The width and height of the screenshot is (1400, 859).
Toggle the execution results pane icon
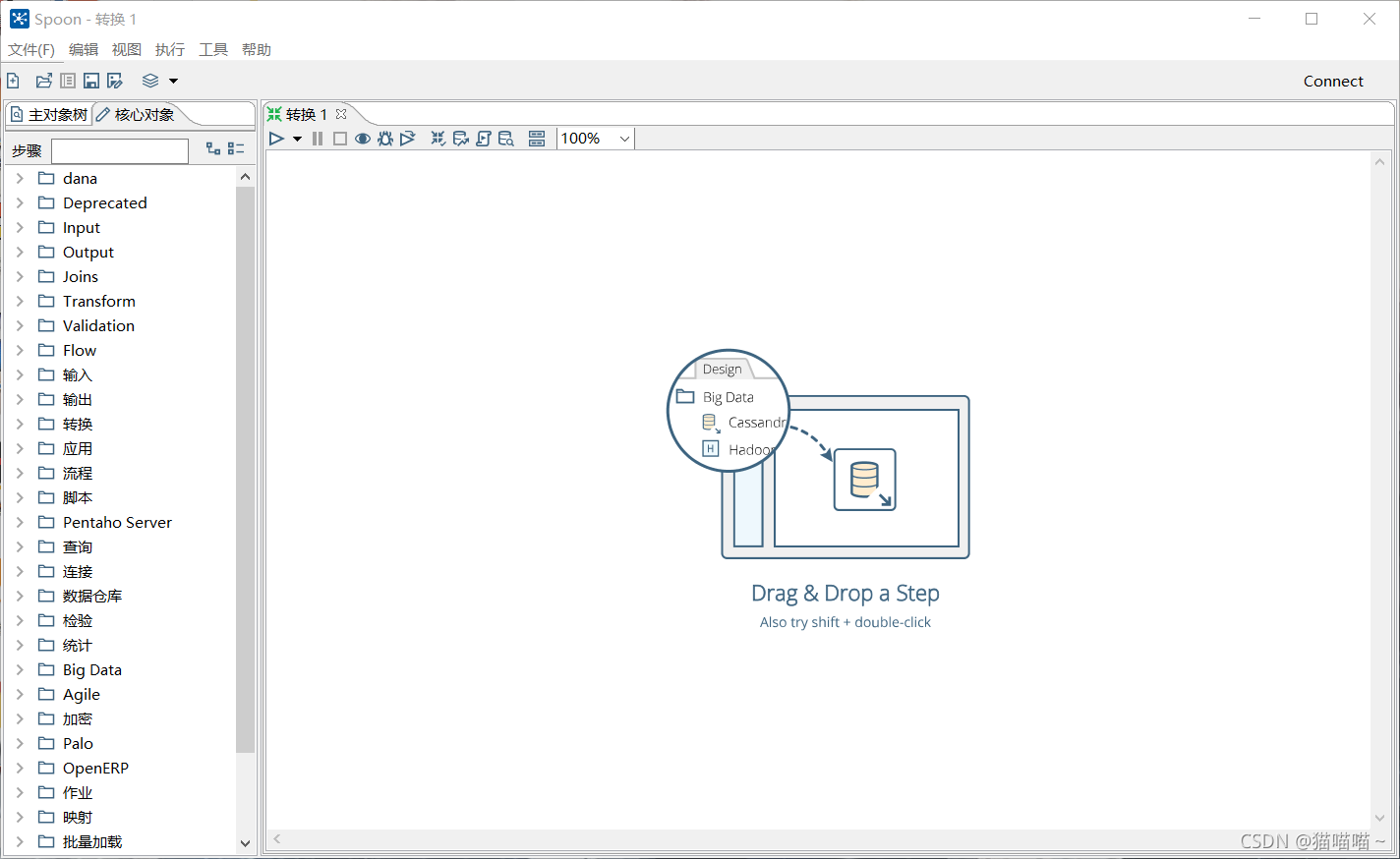[537, 139]
